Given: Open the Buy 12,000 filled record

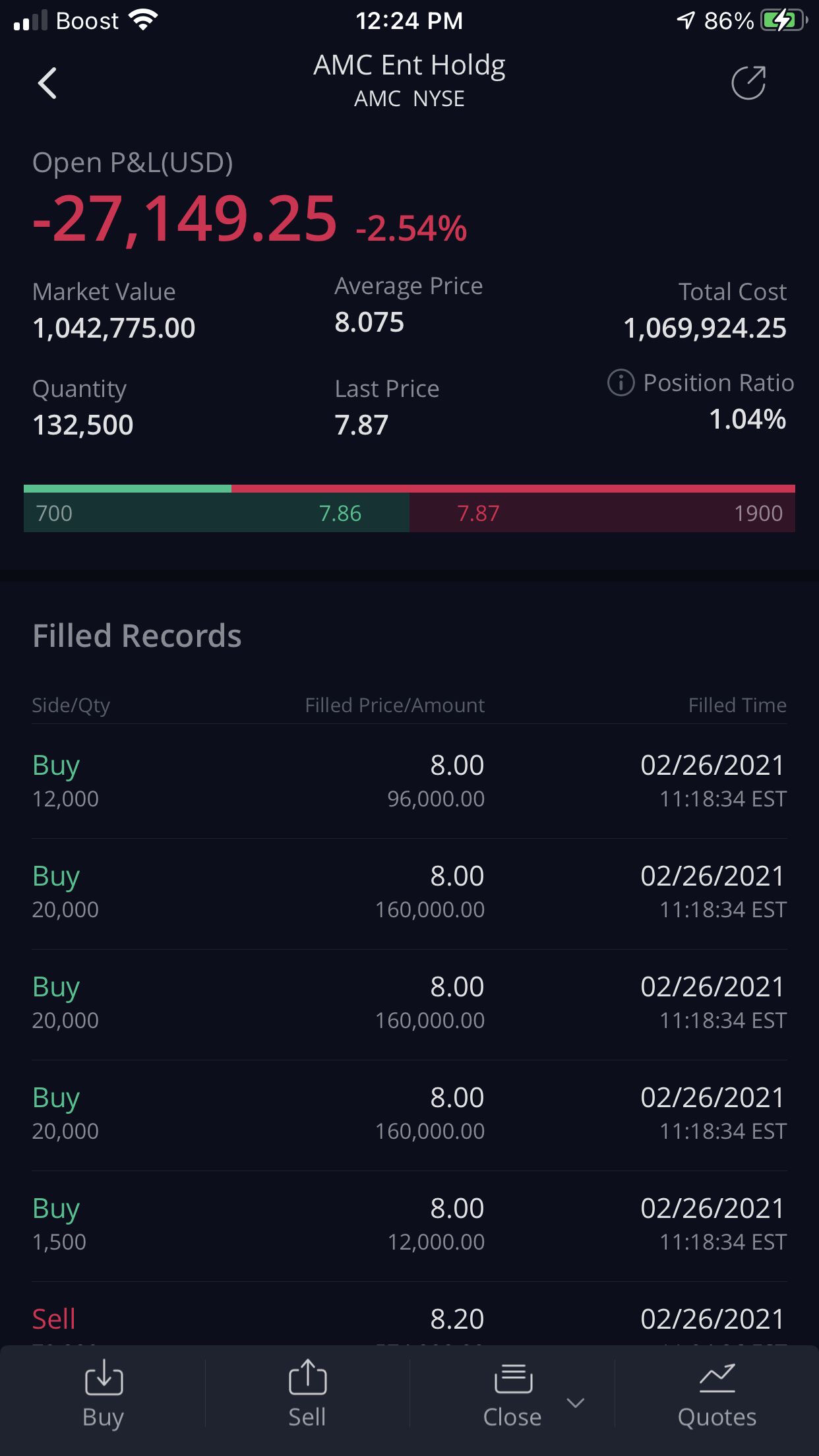Looking at the screenshot, I should pyautogui.click(x=409, y=781).
